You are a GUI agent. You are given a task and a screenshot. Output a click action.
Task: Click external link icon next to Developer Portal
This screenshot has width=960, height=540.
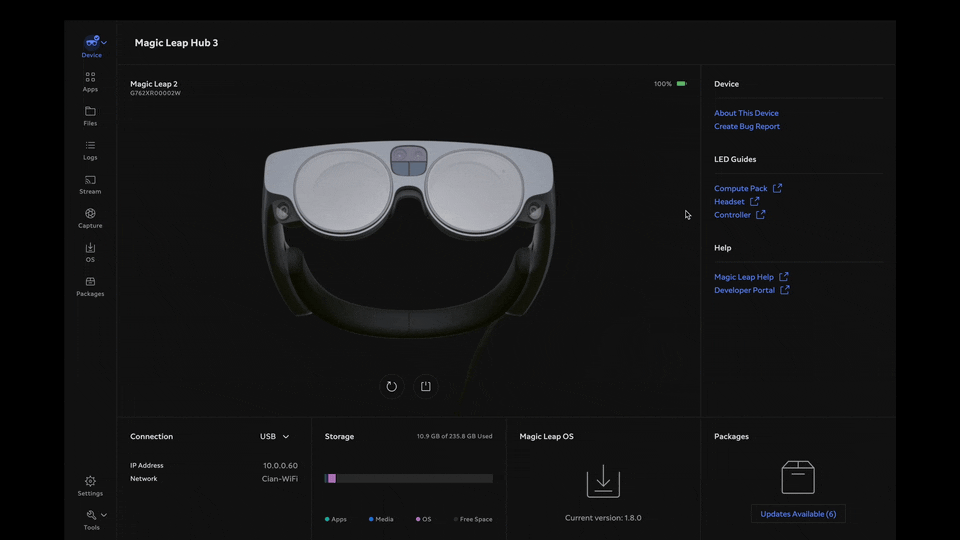[785, 290]
